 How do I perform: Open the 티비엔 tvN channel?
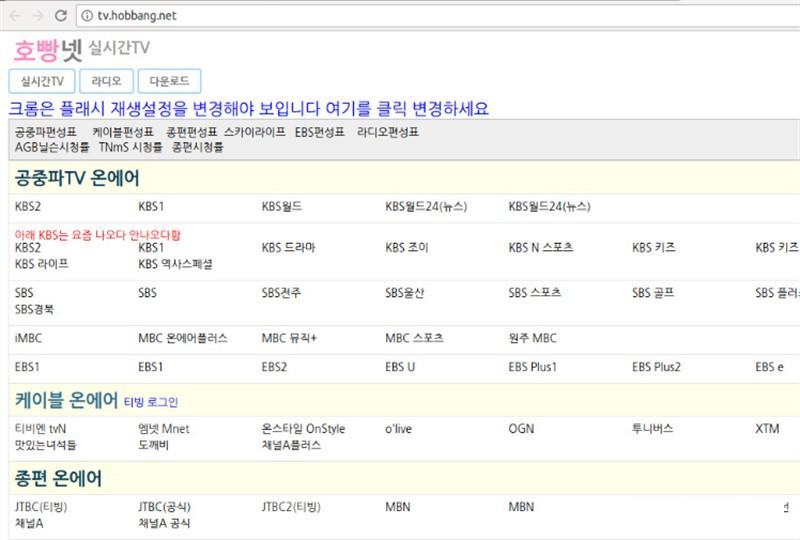40,429
